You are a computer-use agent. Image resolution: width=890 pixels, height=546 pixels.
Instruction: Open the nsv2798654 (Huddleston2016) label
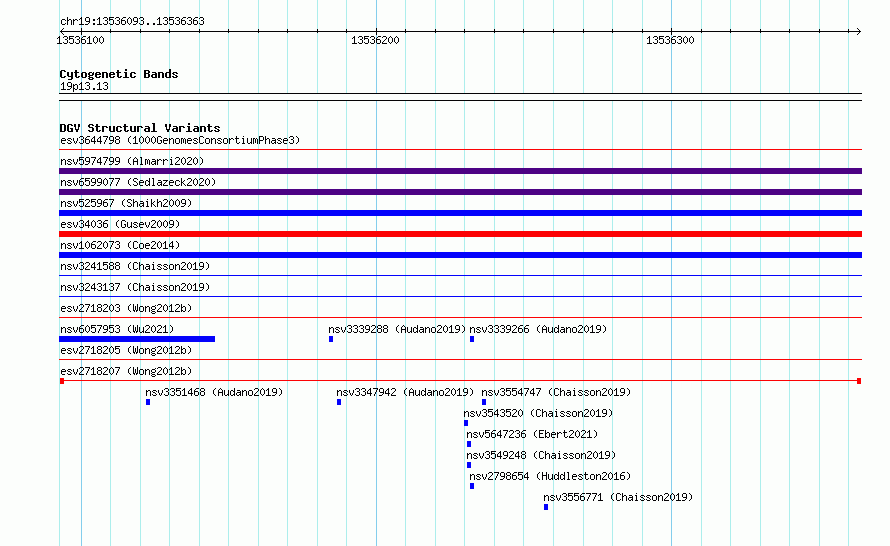click(550, 476)
